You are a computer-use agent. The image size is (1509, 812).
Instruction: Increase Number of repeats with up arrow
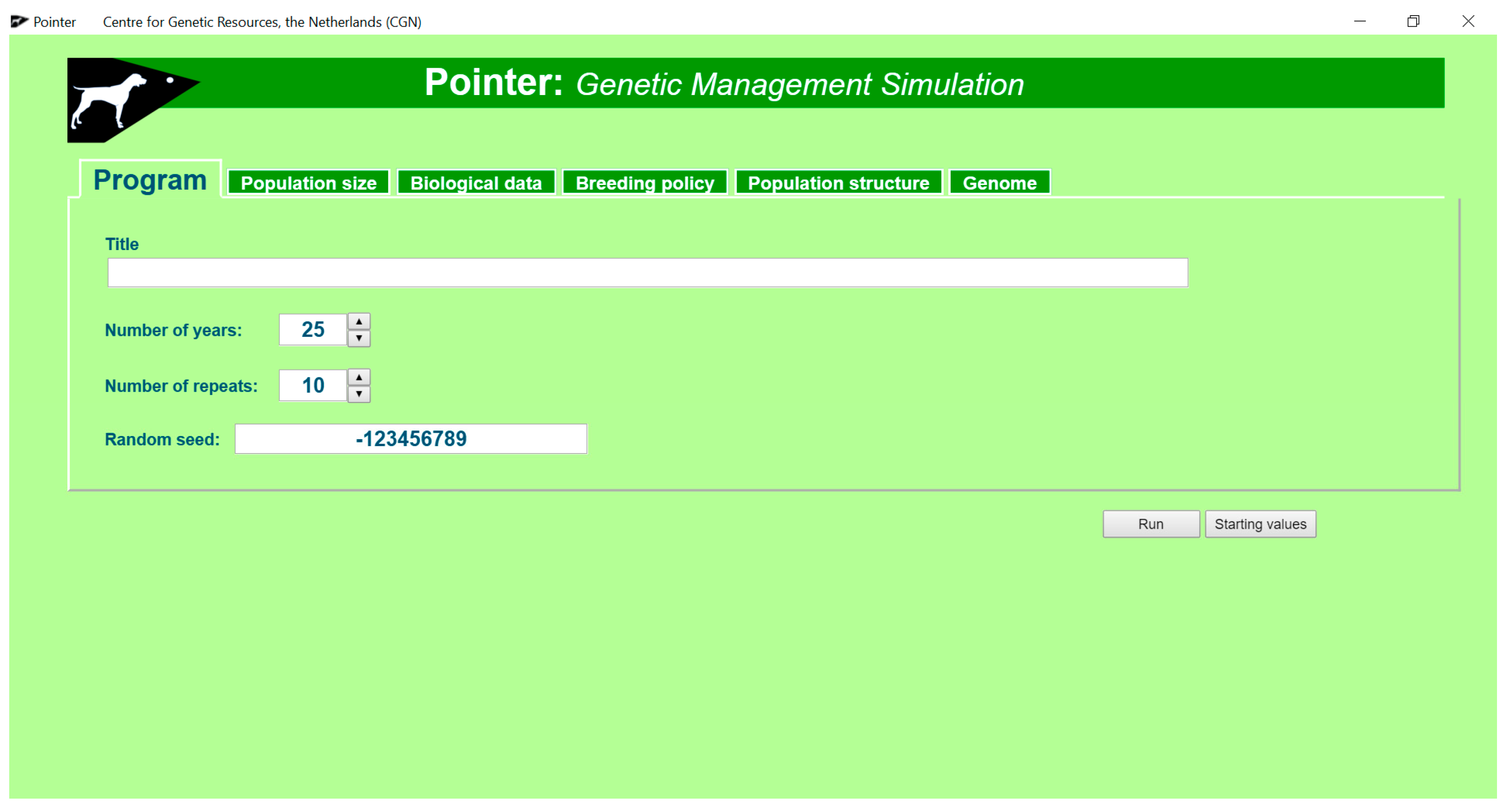[x=359, y=377]
